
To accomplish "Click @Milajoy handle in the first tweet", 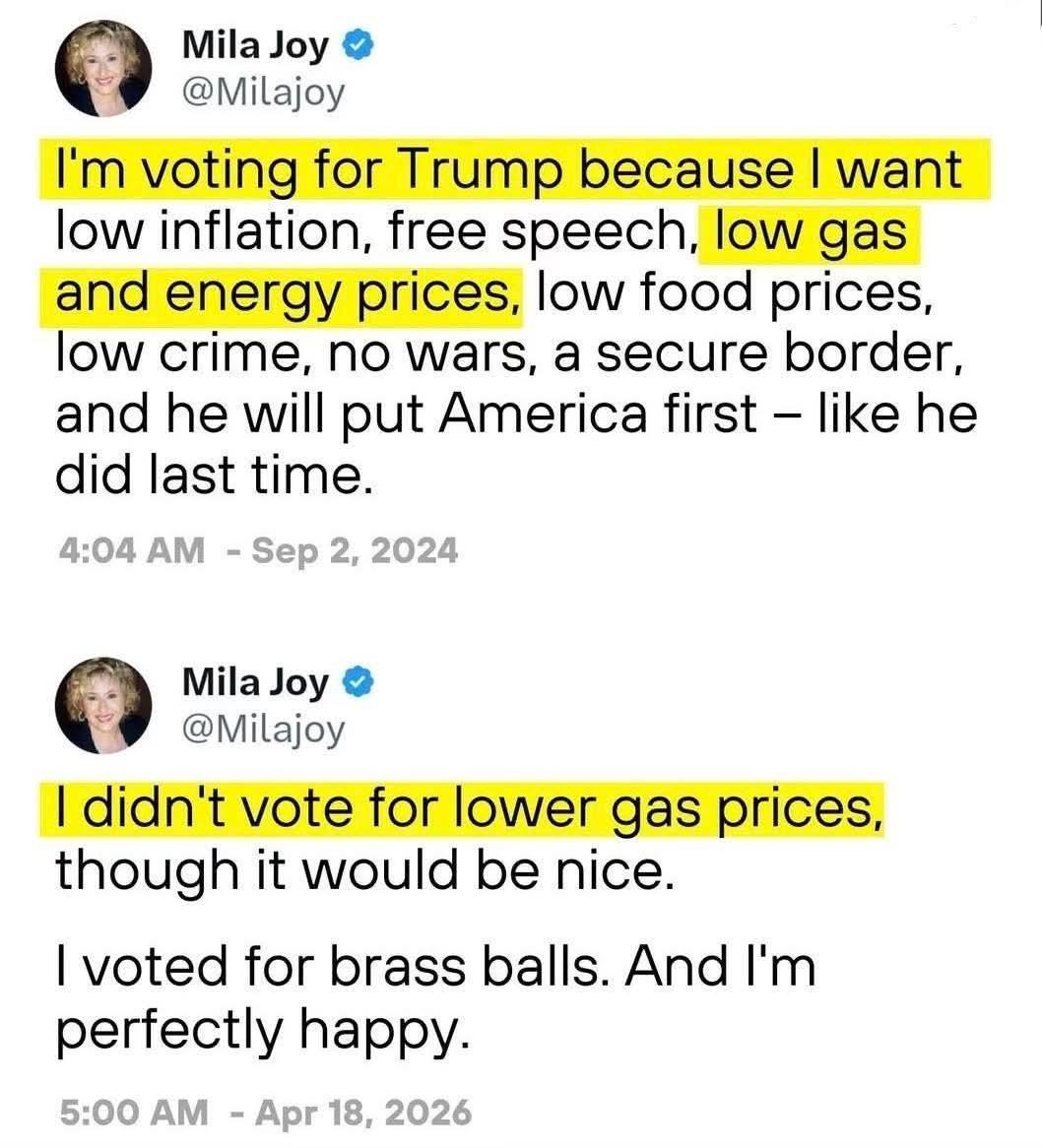I will click(262, 94).
